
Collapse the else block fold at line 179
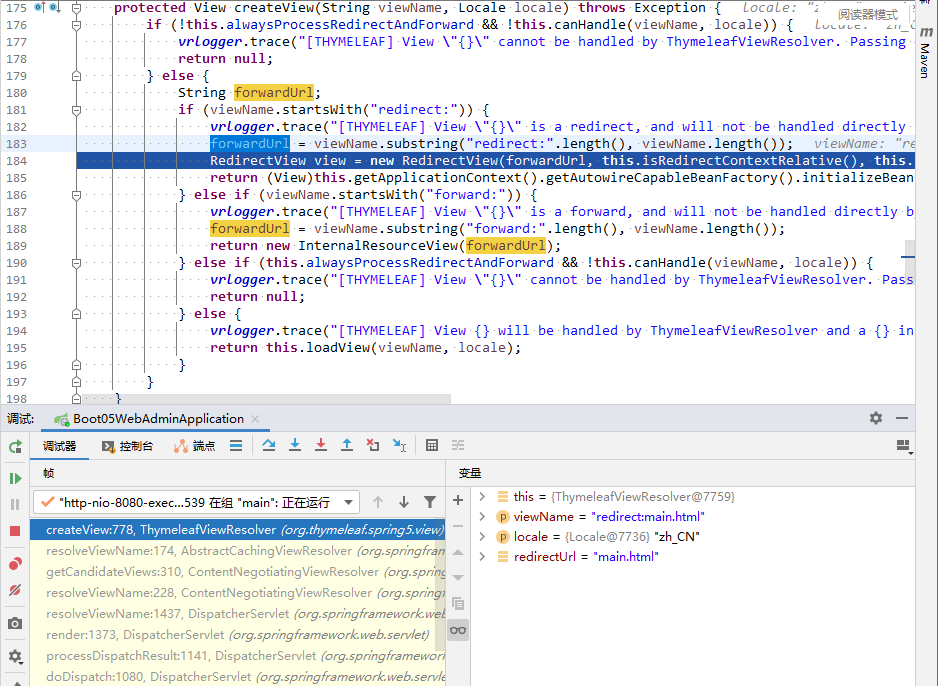coord(77,76)
